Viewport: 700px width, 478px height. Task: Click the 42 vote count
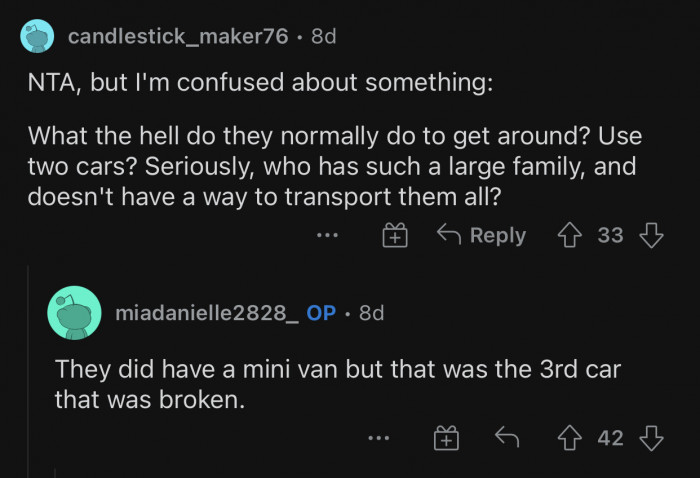(x=610, y=438)
